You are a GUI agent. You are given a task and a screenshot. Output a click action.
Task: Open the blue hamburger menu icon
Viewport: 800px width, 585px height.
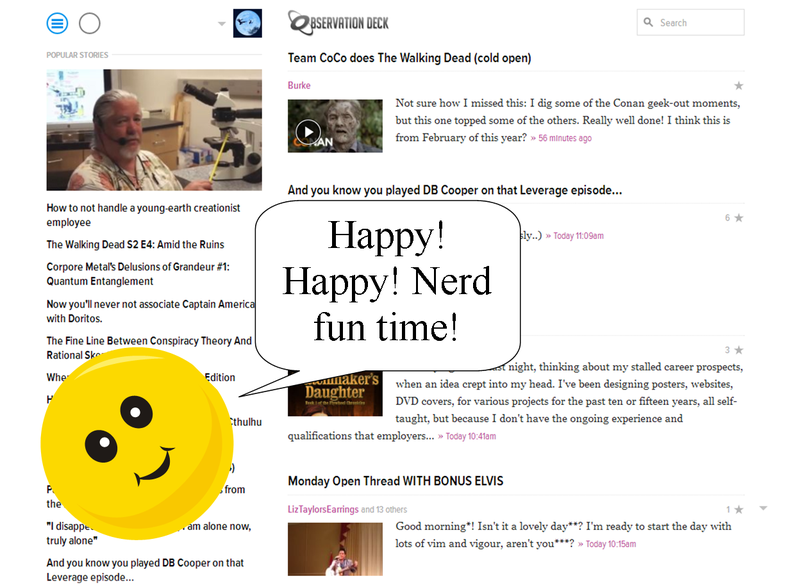pyautogui.click(x=57, y=23)
